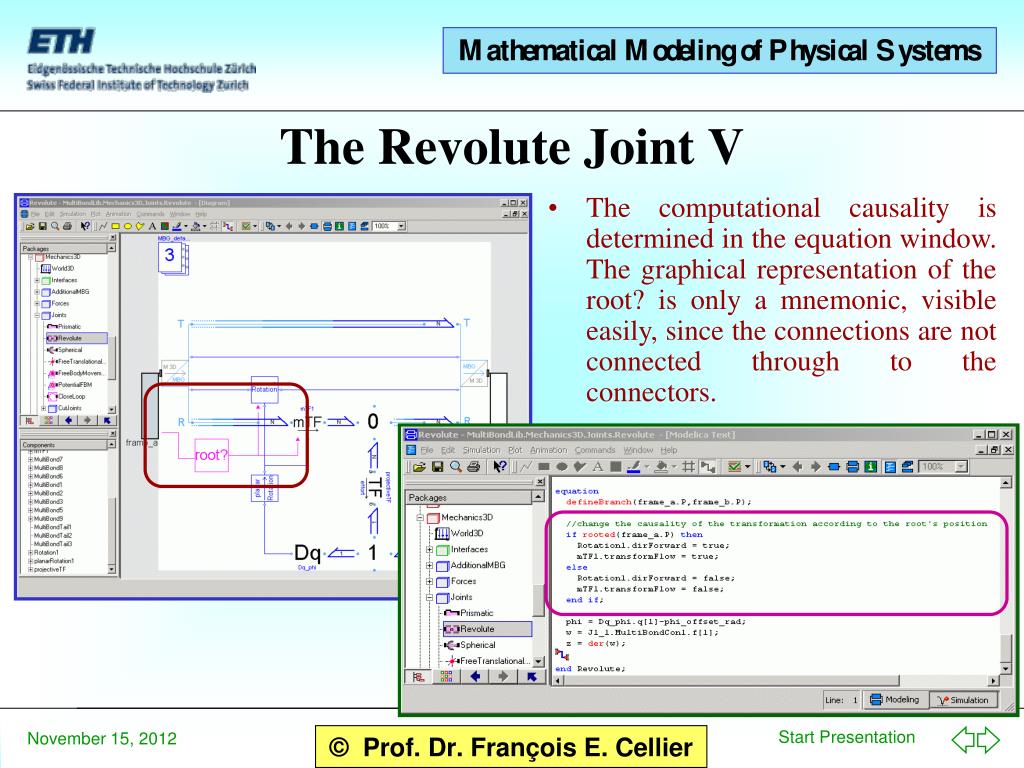Close package browser pane in Modelica Text window
1024x768 pixels.
click(x=539, y=482)
